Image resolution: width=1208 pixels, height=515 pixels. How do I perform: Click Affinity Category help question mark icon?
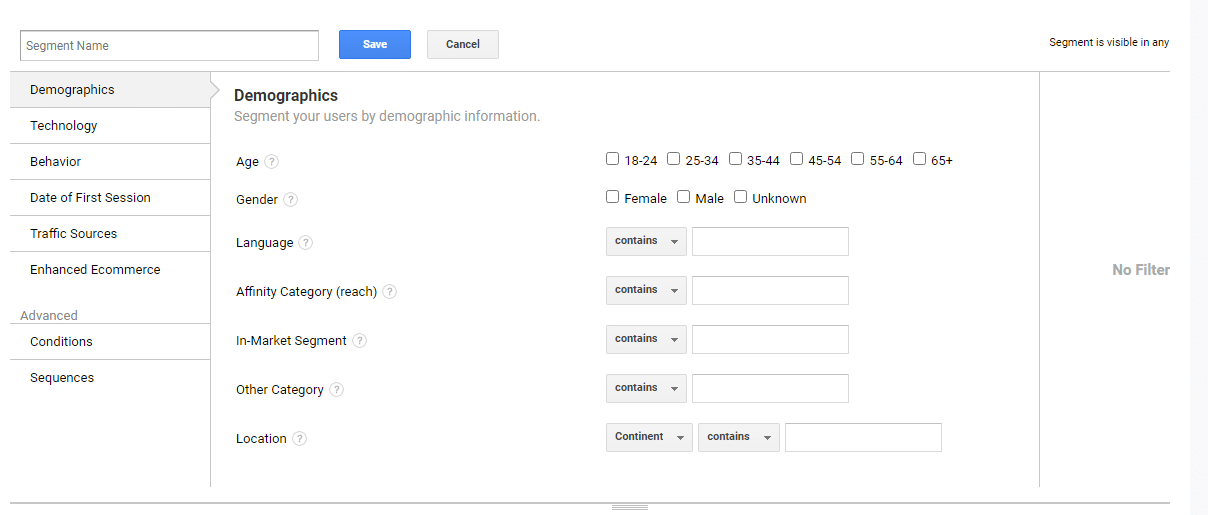coord(390,292)
